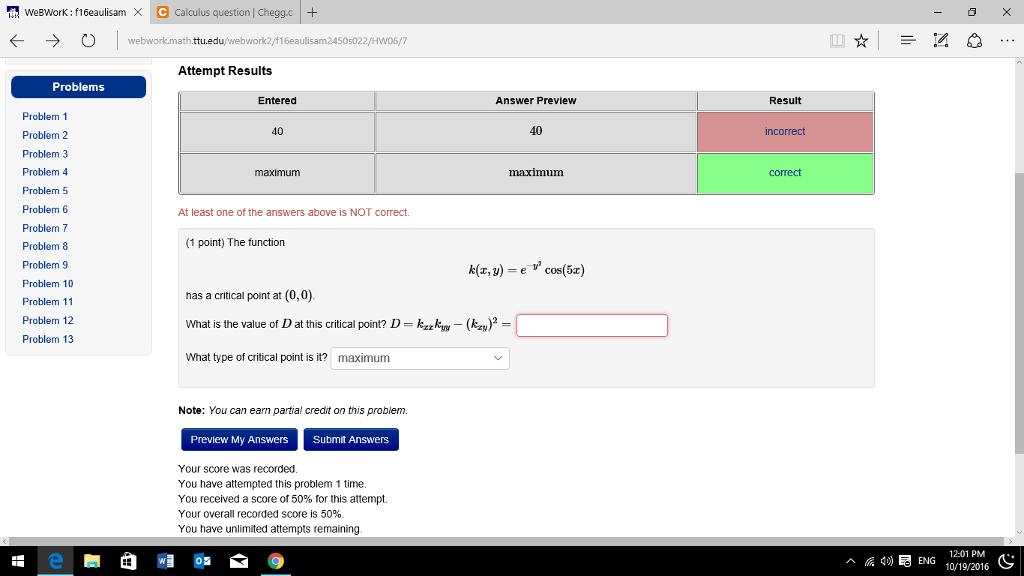1024x576 pixels.
Task: Add page to favorites with the star
Action: coord(860,40)
